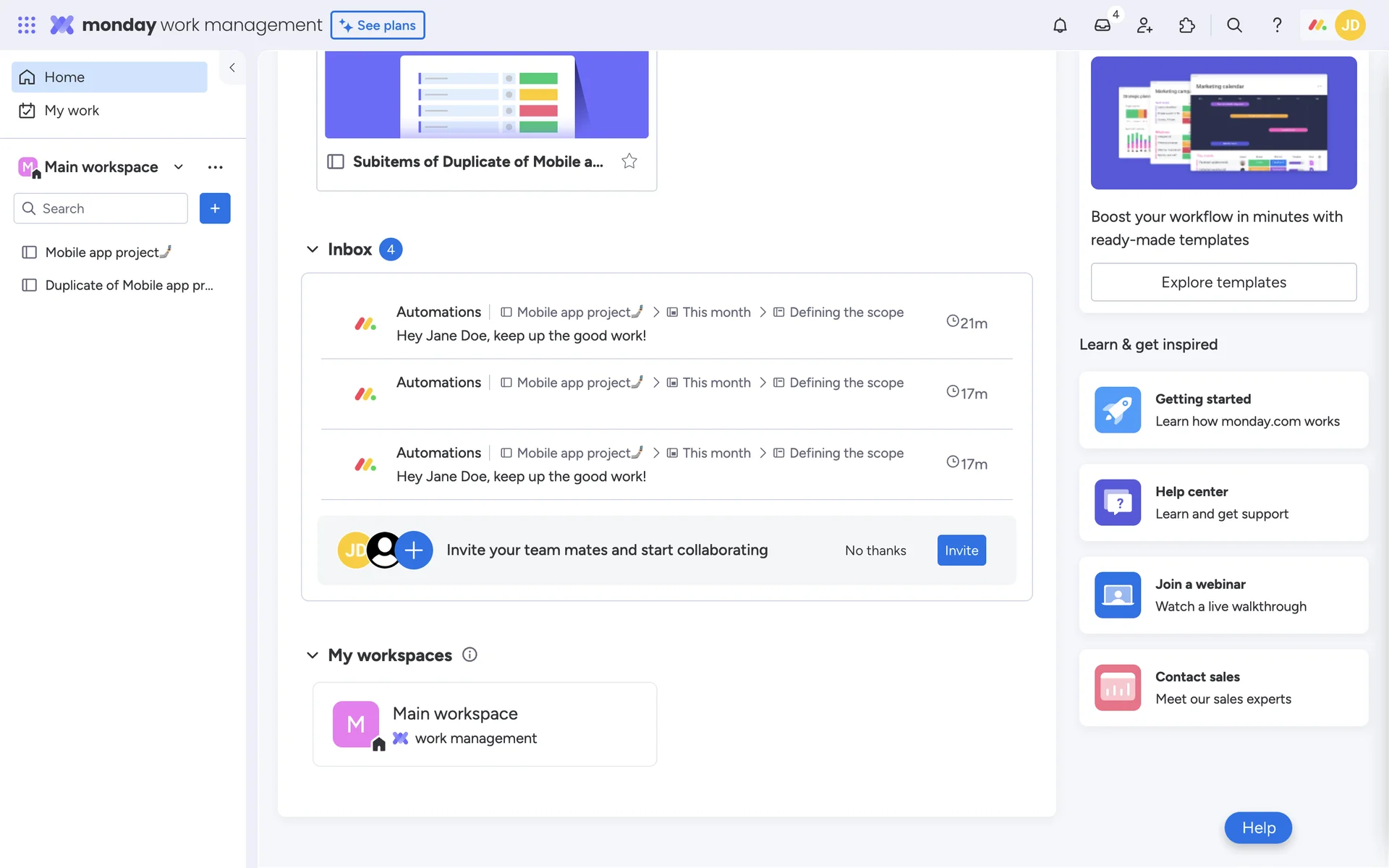1389x868 pixels.
Task: Click the invite members icon in header
Action: pyautogui.click(x=1144, y=25)
